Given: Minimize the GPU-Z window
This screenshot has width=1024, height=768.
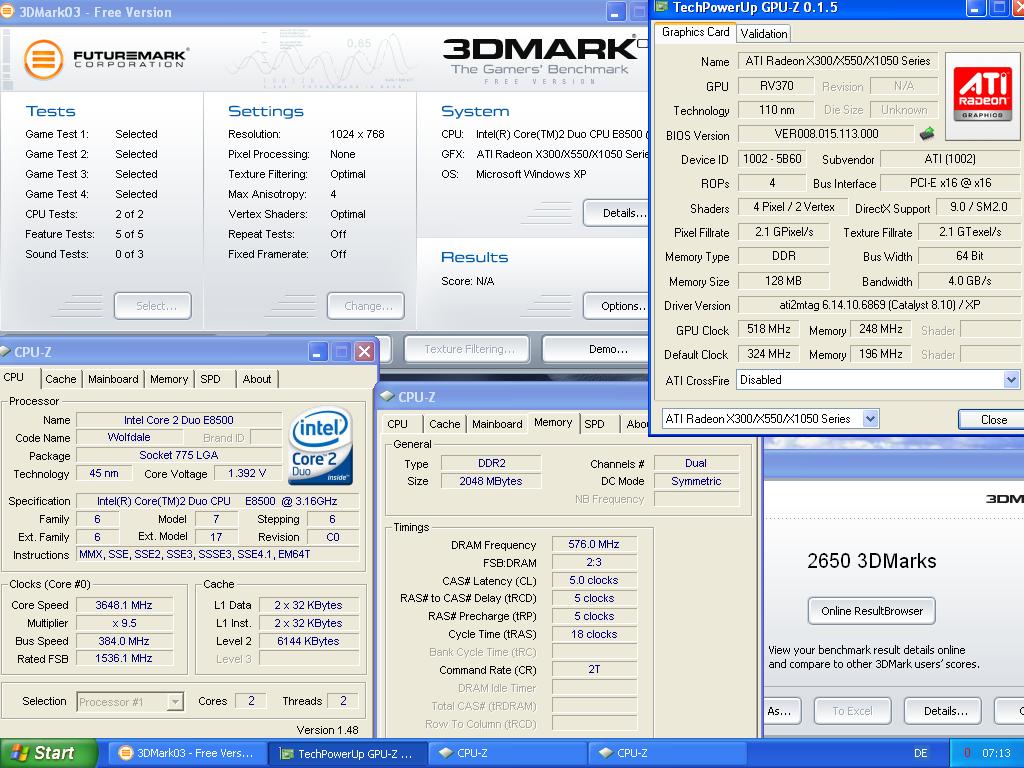Looking at the screenshot, I should tap(976, 8).
